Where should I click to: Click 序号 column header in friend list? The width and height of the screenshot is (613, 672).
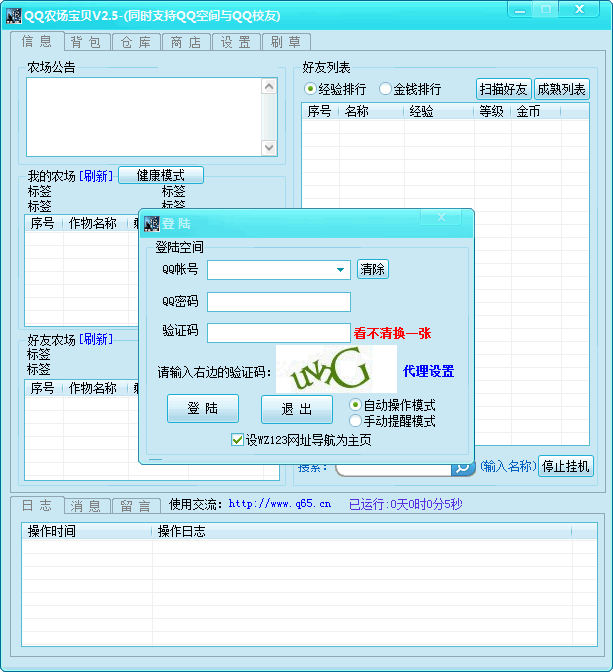[320, 111]
